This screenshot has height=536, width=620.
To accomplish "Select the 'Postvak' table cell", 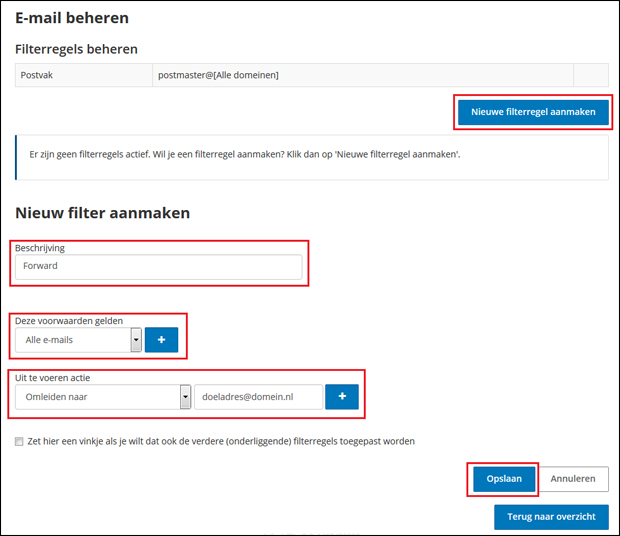I will point(83,76).
